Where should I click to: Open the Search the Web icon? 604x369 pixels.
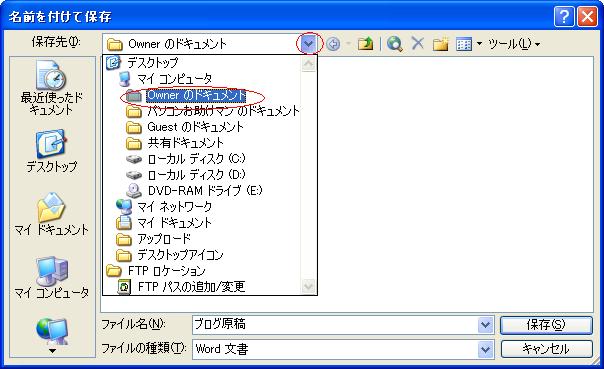coord(395,44)
